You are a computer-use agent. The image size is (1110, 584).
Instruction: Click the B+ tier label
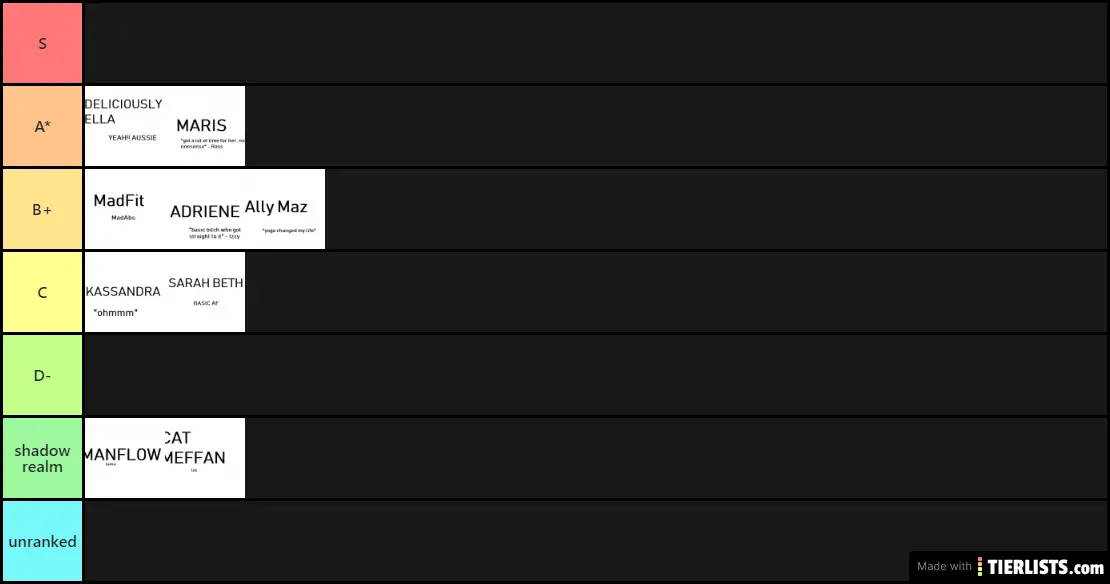pyautogui.click(x=42, y=209)
